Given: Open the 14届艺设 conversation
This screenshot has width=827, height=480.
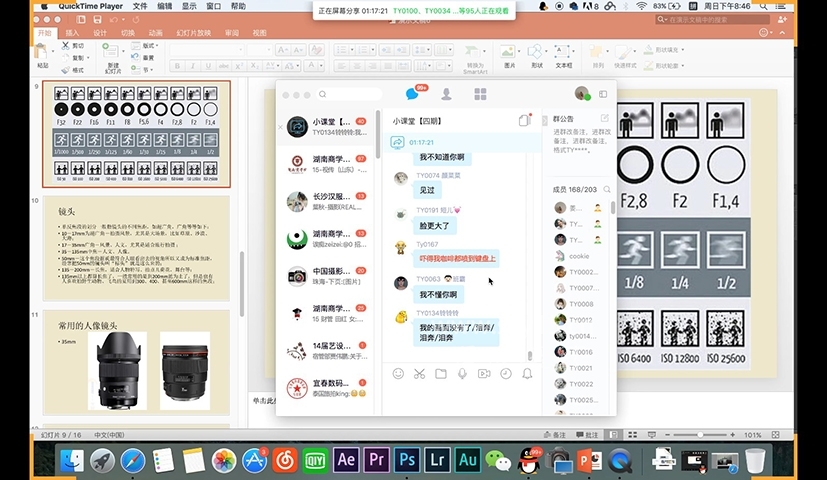Looking at the screenshot, I should [x=326, y=351].
